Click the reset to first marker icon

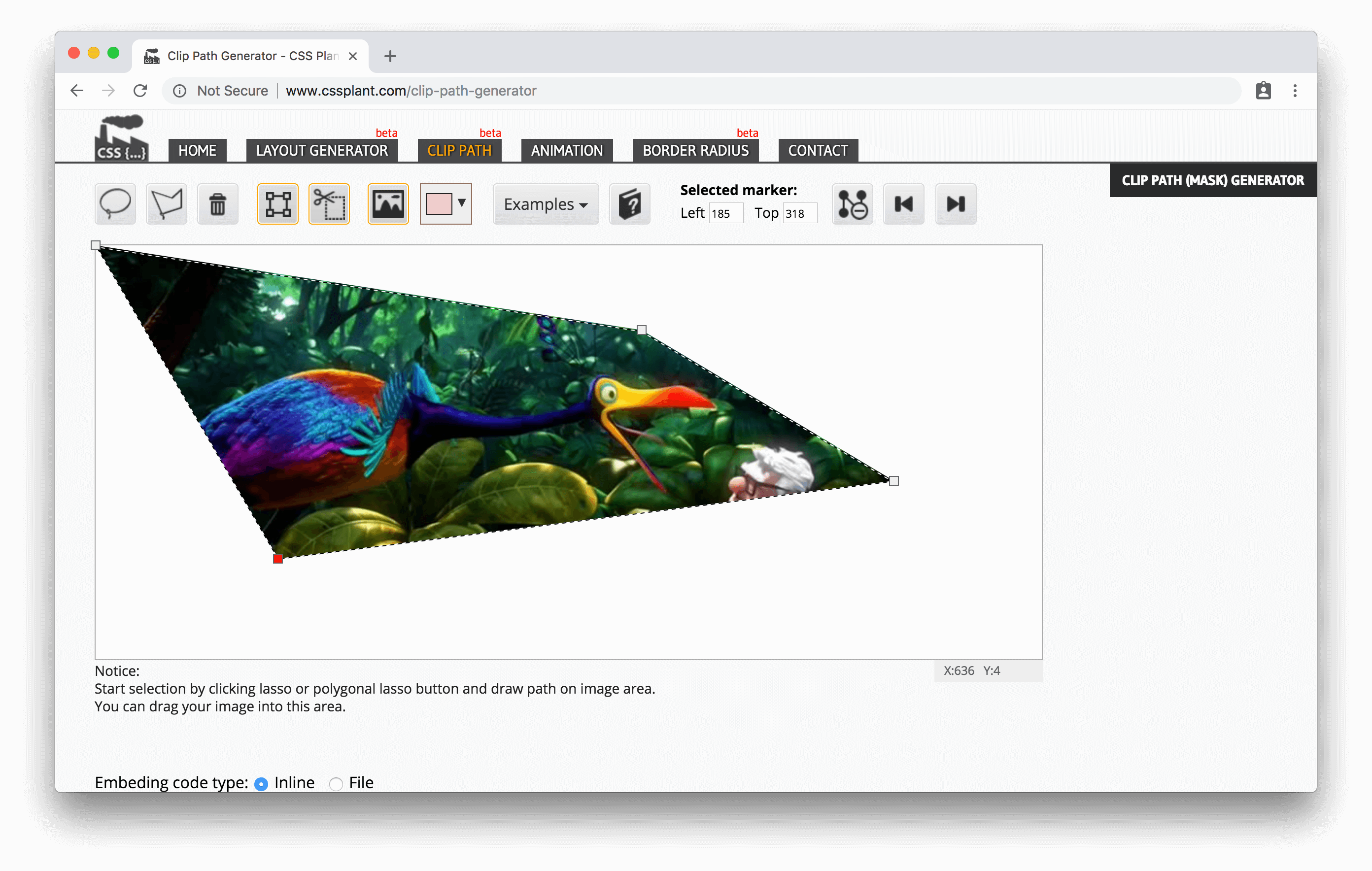point(905,203)
